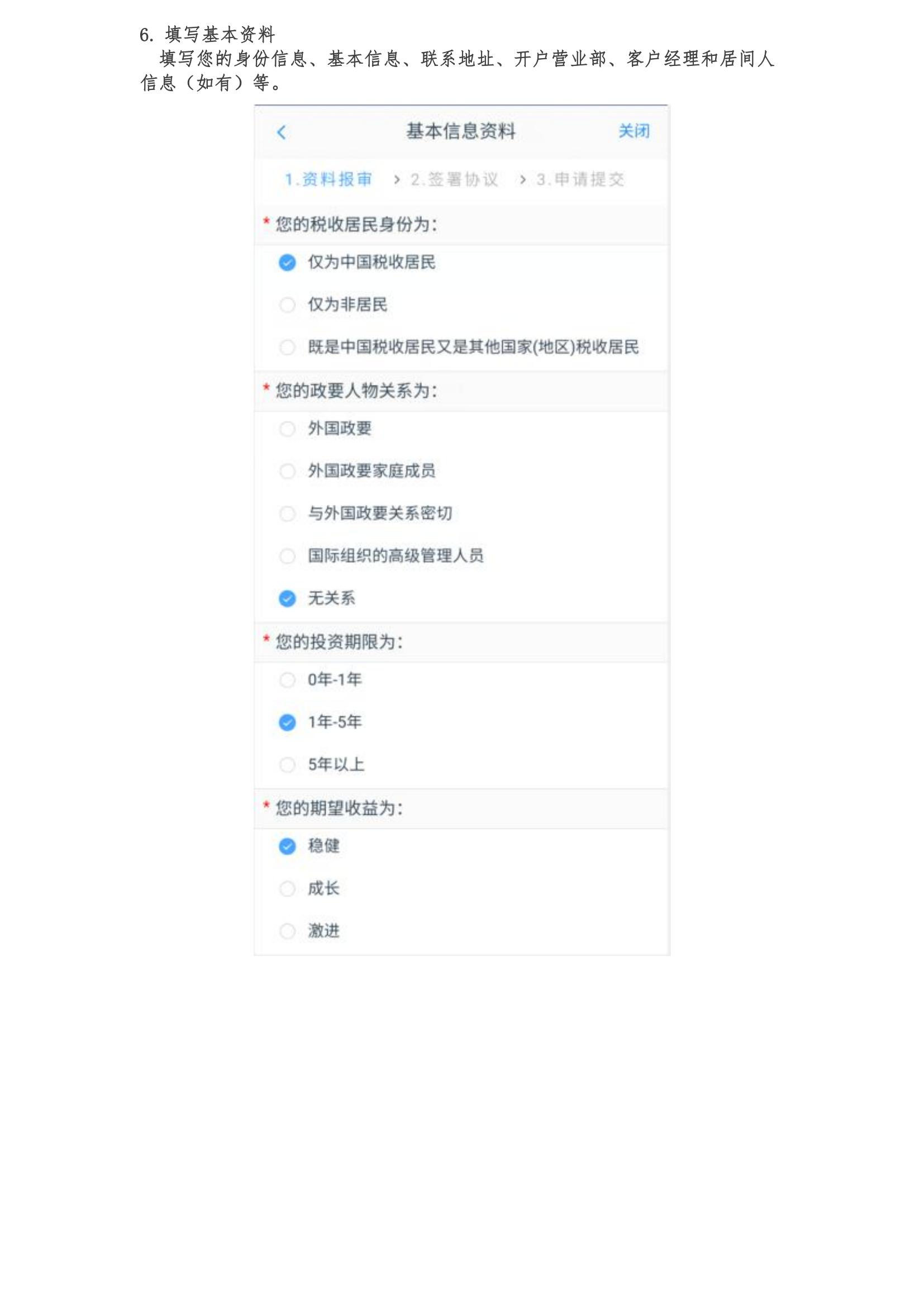Switch to 2.签署协议 step
The height and width of the screenshot is (1307, 924).
[454, 180]
